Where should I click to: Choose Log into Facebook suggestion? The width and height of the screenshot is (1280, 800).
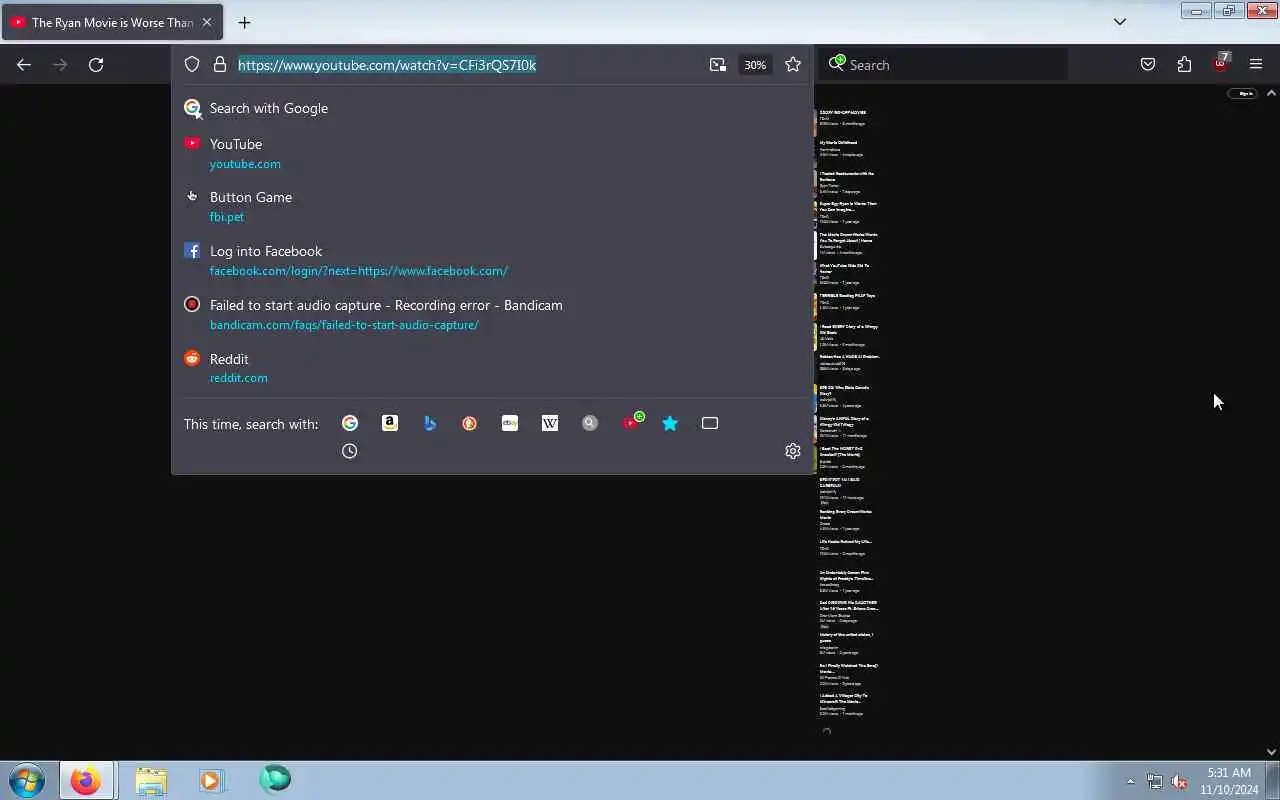(493, 260)
